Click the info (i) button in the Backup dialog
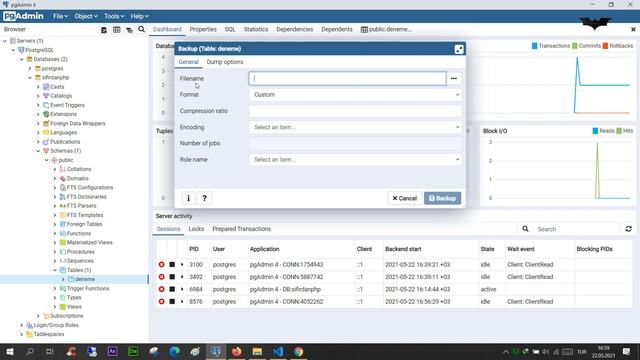 pos(188,198)
